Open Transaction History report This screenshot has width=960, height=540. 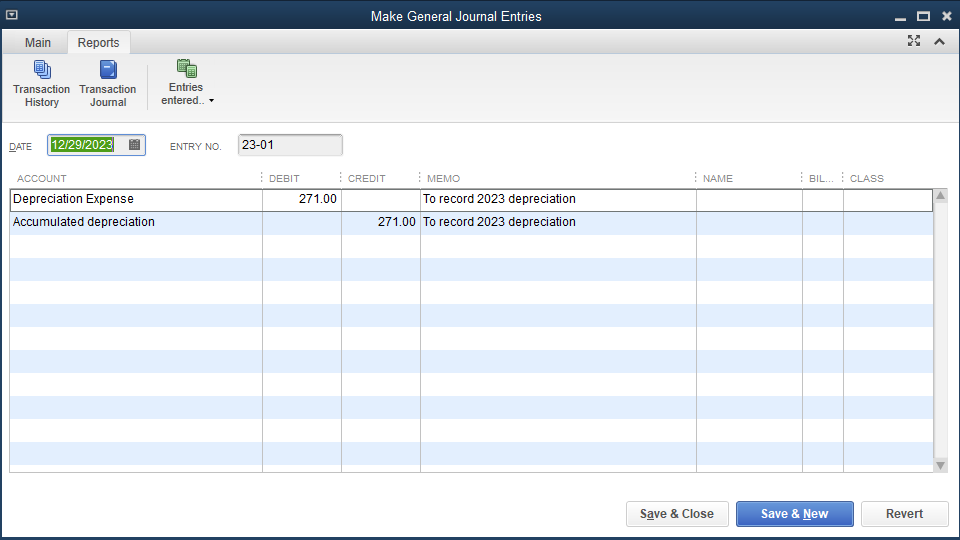[x=42, y=84]
